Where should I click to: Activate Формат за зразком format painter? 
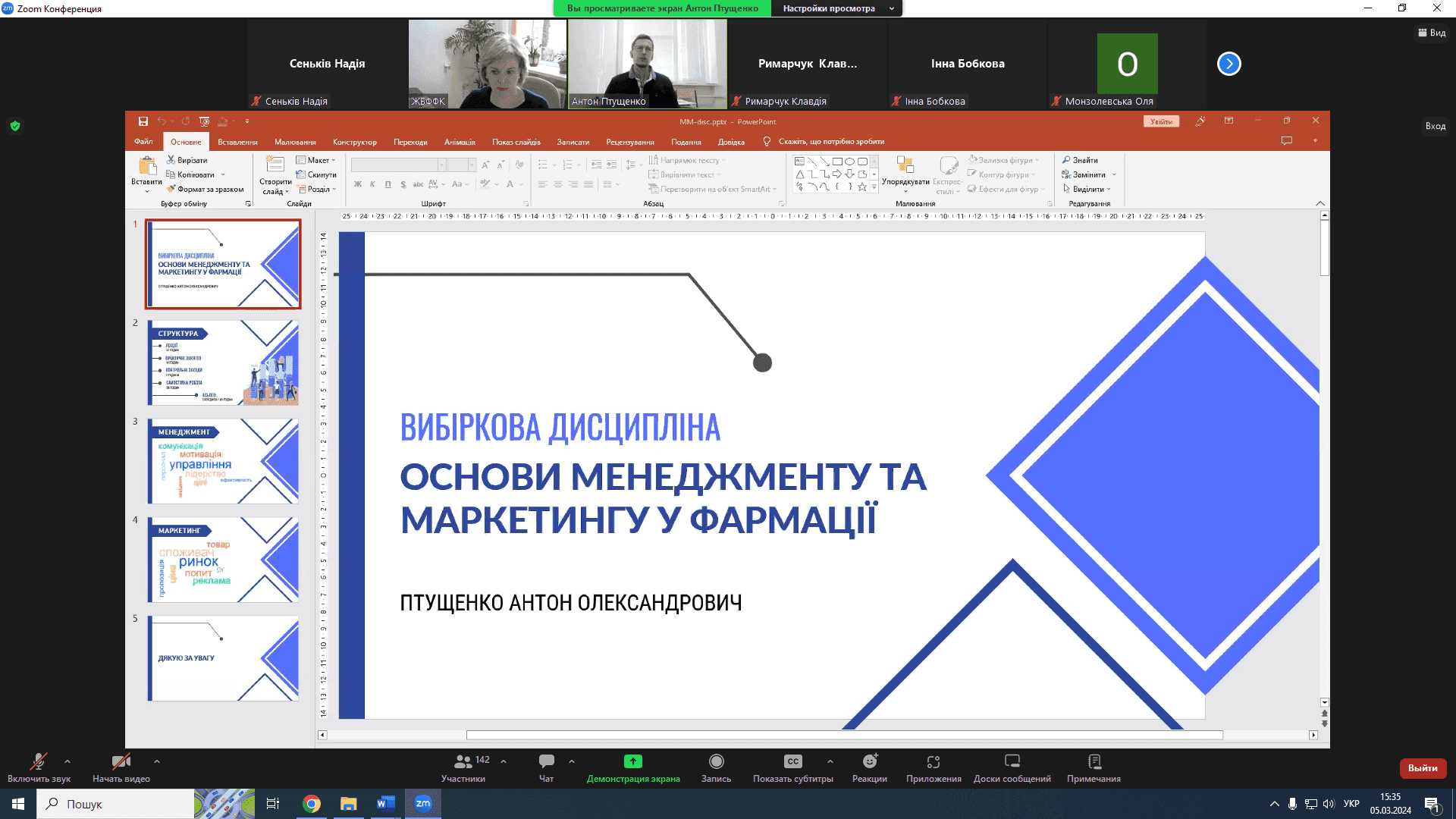coord(206,189)
